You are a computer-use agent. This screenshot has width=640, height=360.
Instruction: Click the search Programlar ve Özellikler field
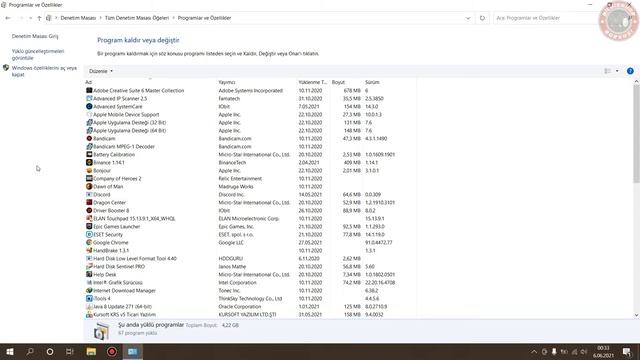coord(545,18)
